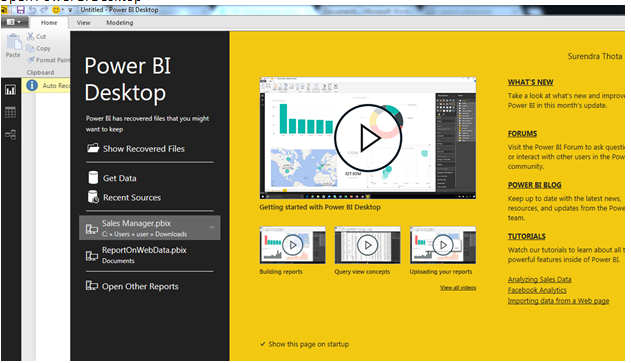Click the View all videos link

458,288
